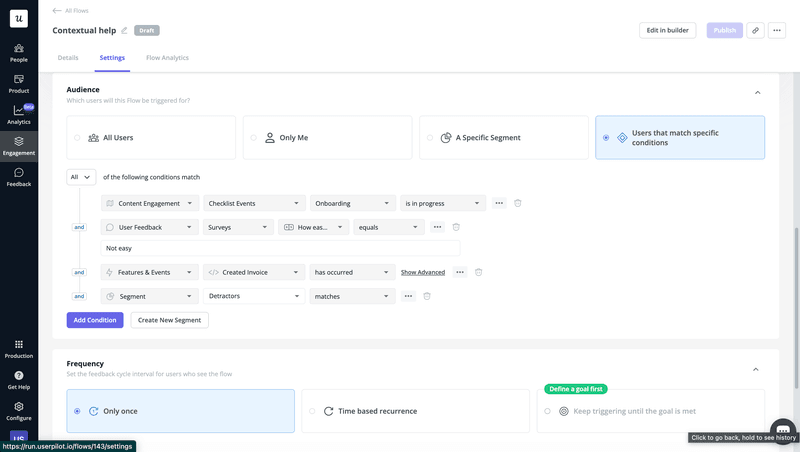
Task: Open the User Feedback dropdown
Action: coord(150,227)
